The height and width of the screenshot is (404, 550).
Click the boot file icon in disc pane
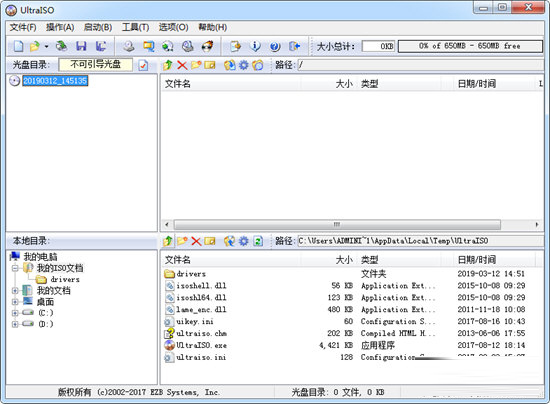(x=258, y=65)
